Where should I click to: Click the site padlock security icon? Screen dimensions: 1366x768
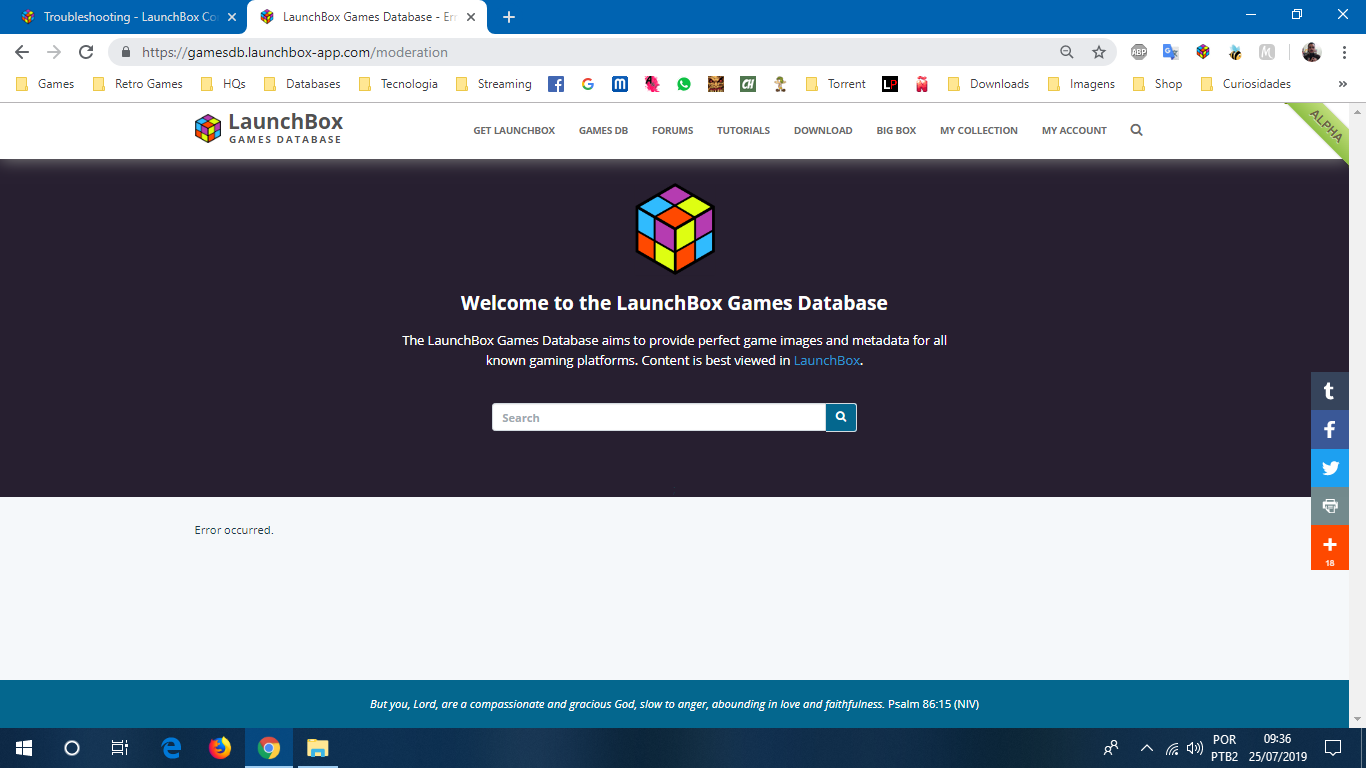click(x=126, y=52)
